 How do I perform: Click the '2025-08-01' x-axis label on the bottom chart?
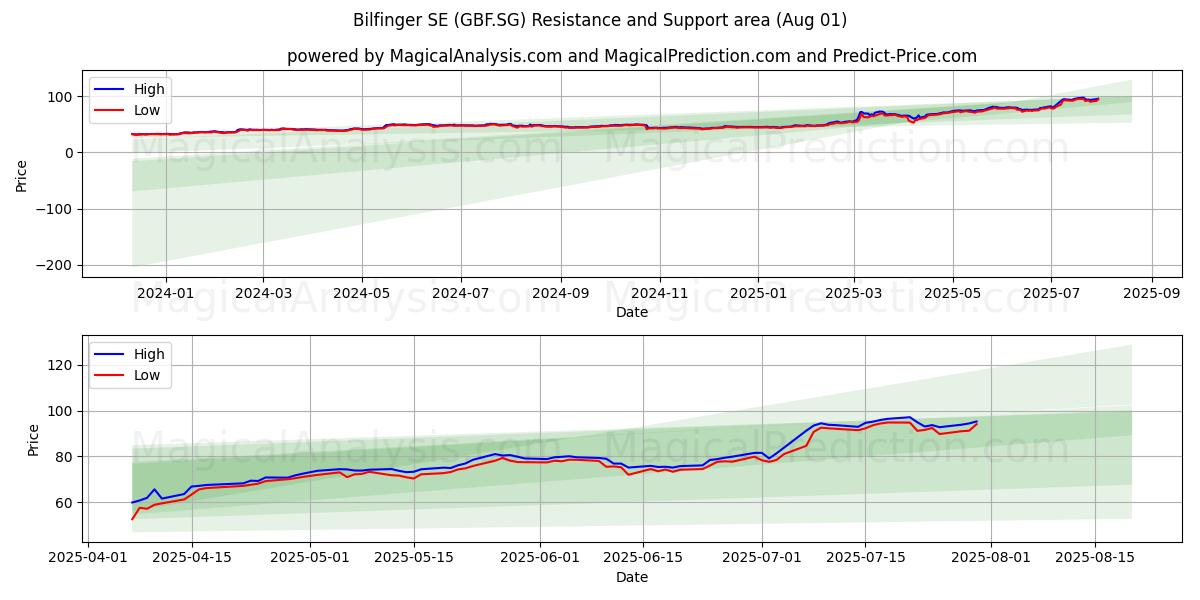[991, 558]
